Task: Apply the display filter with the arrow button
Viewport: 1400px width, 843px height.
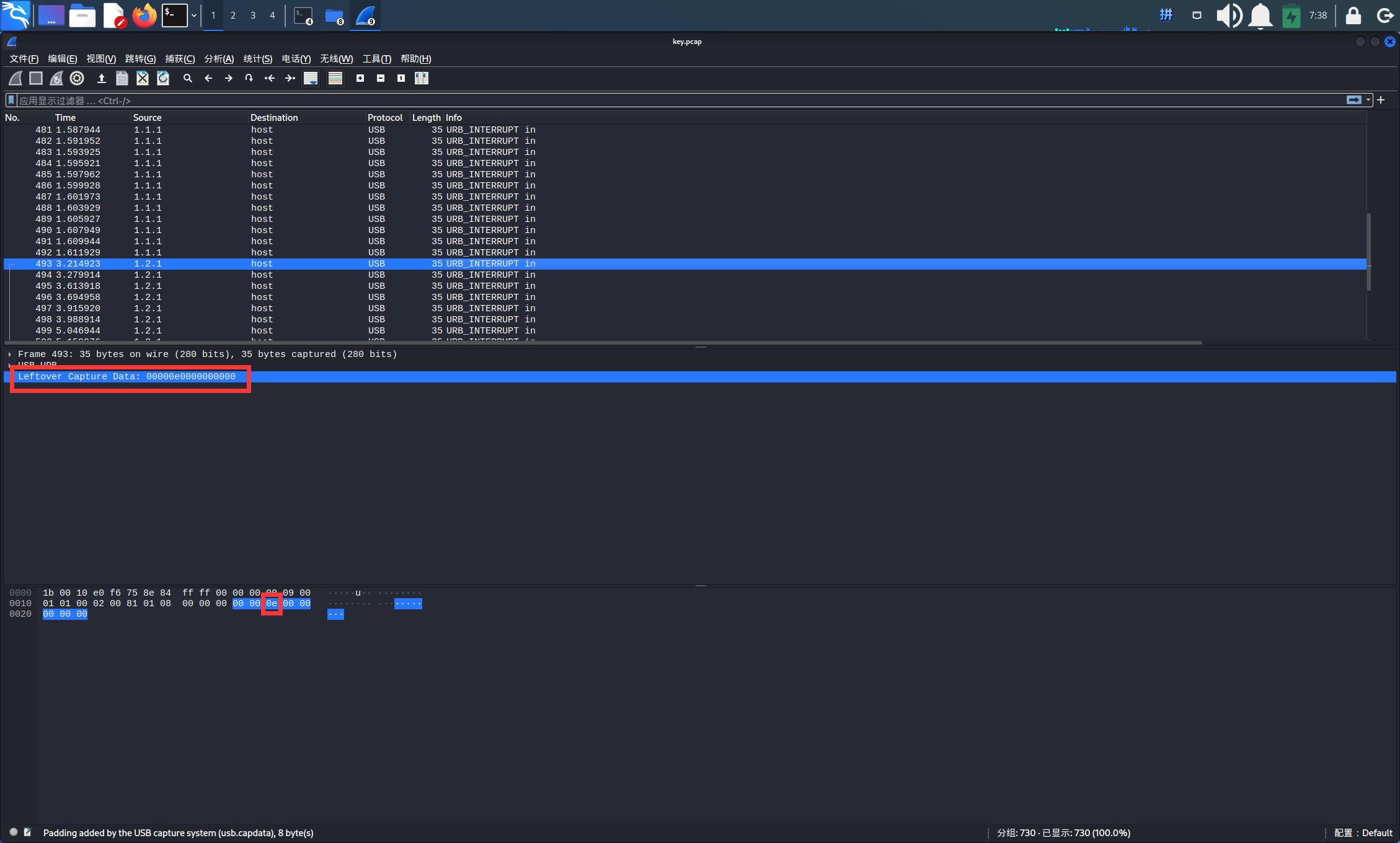Action: pos(1354,100)
